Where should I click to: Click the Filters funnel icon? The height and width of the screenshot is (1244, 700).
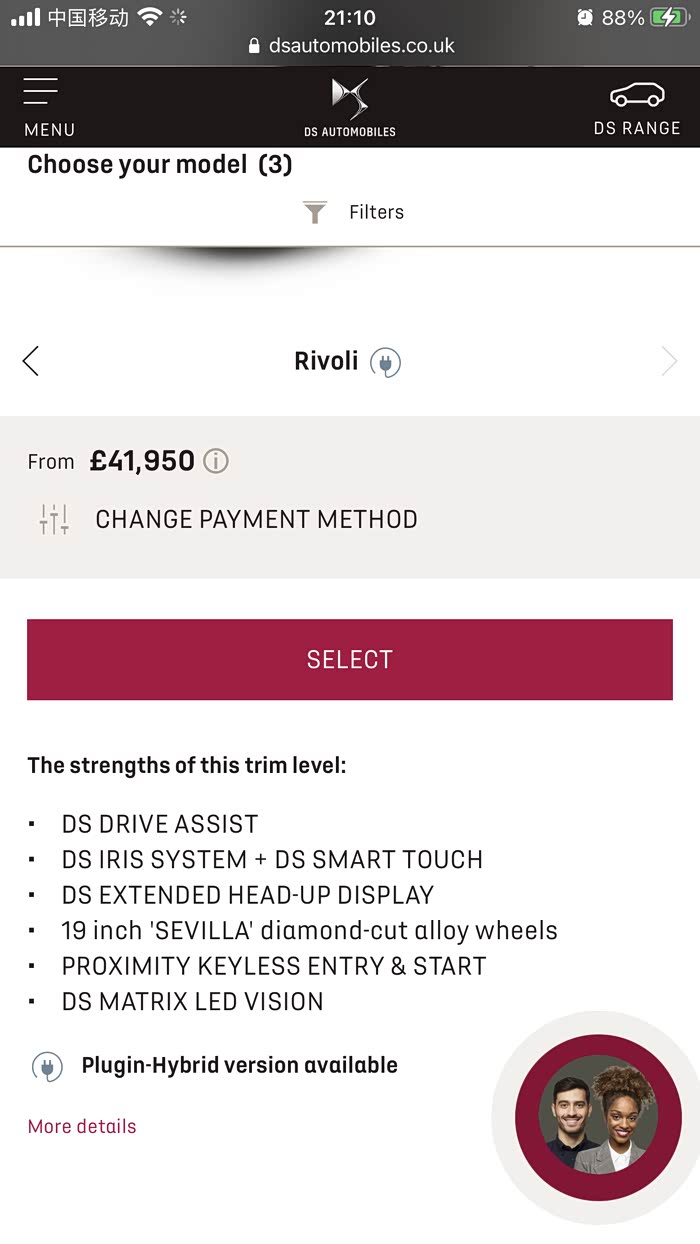[315, 212]
